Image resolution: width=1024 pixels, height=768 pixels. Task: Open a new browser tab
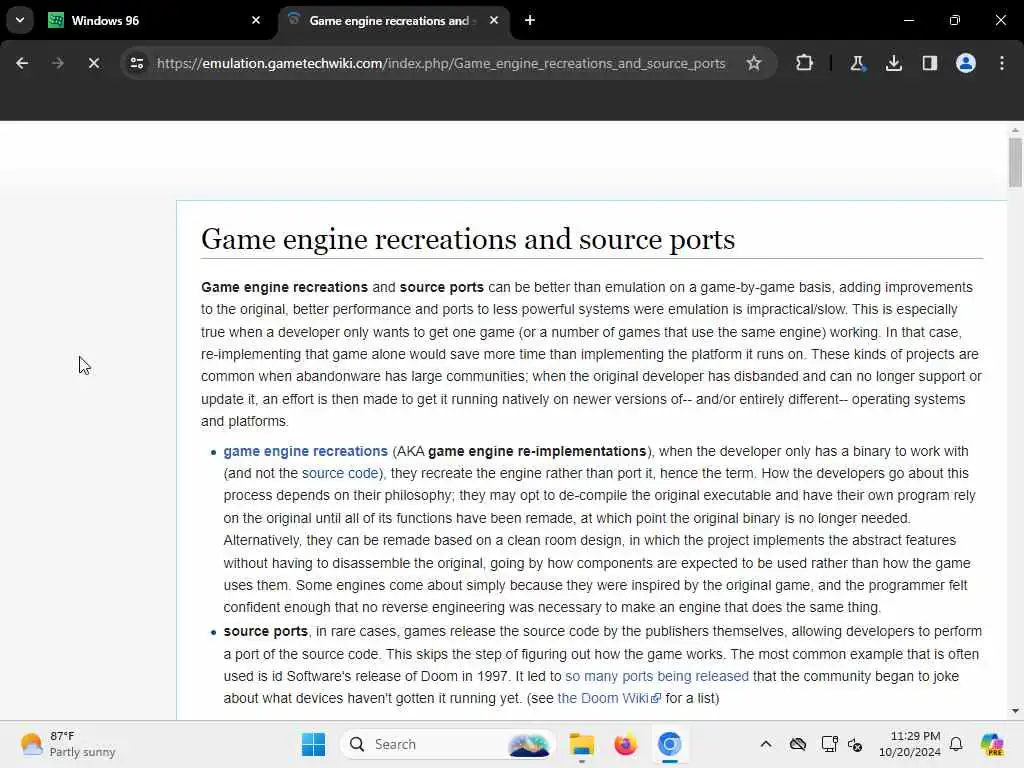[530, 20]
